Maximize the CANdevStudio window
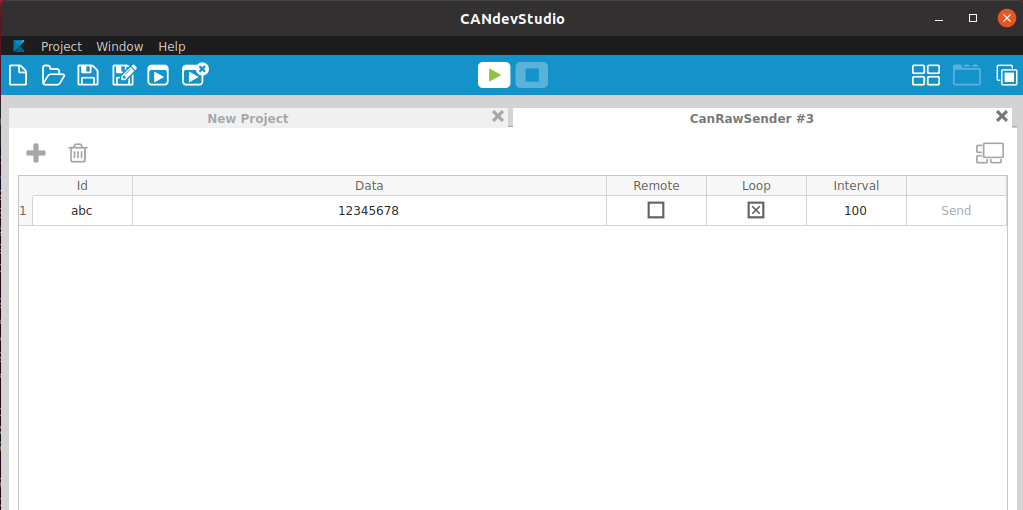 pyautogui.click(x=973, y=18)
